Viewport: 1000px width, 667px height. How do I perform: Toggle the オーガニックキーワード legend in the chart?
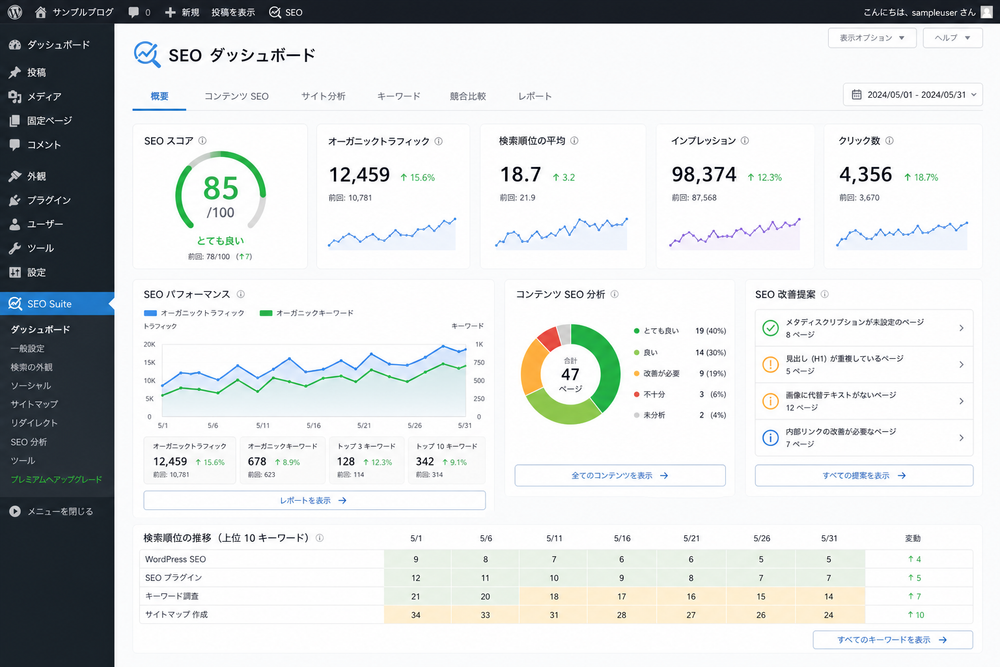point(307,313)
